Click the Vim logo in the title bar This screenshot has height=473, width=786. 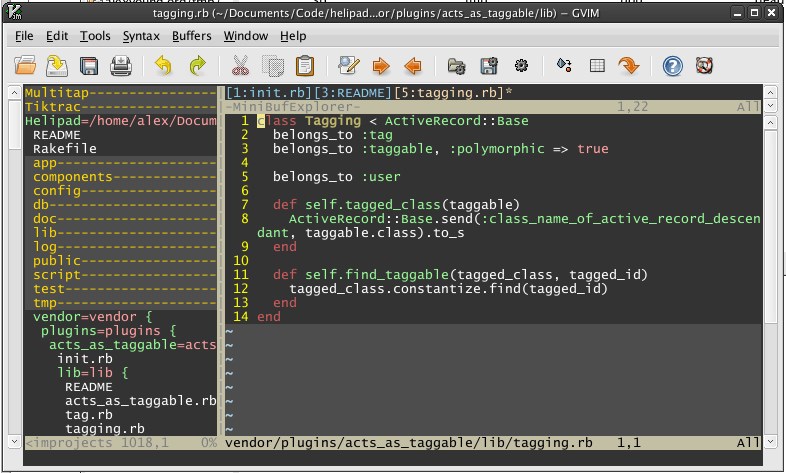click(15, 12)
